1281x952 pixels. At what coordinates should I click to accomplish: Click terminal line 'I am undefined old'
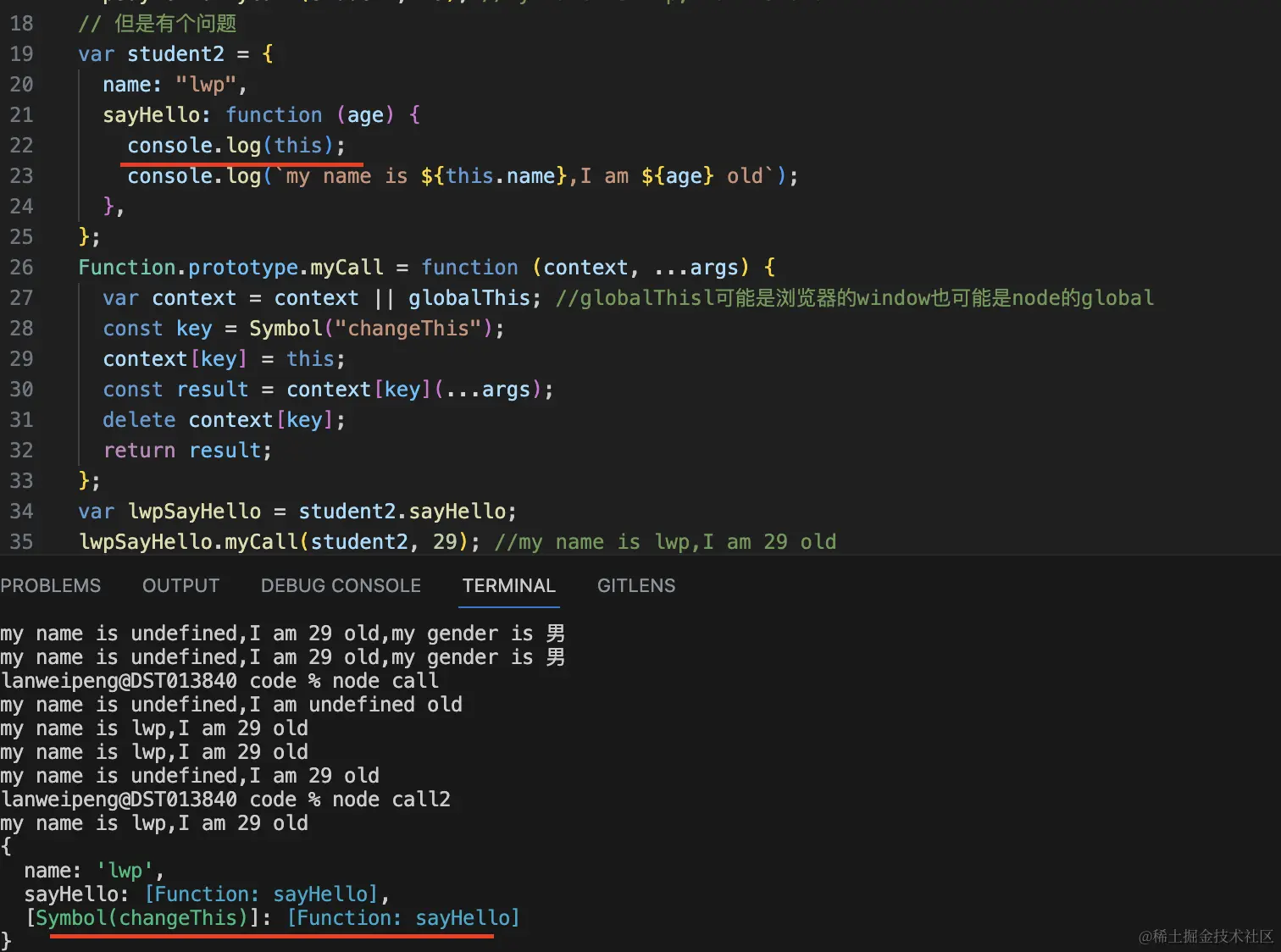click(x=356, y=705)
